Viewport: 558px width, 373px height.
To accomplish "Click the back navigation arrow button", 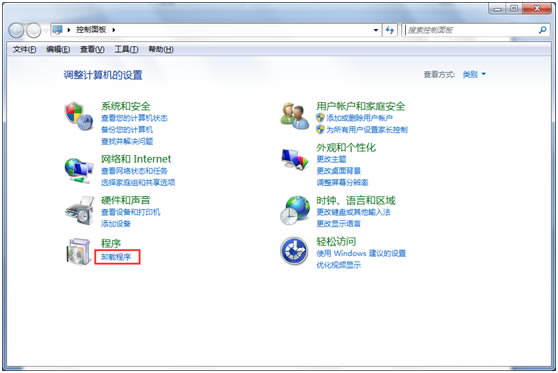I will point(16,30).
